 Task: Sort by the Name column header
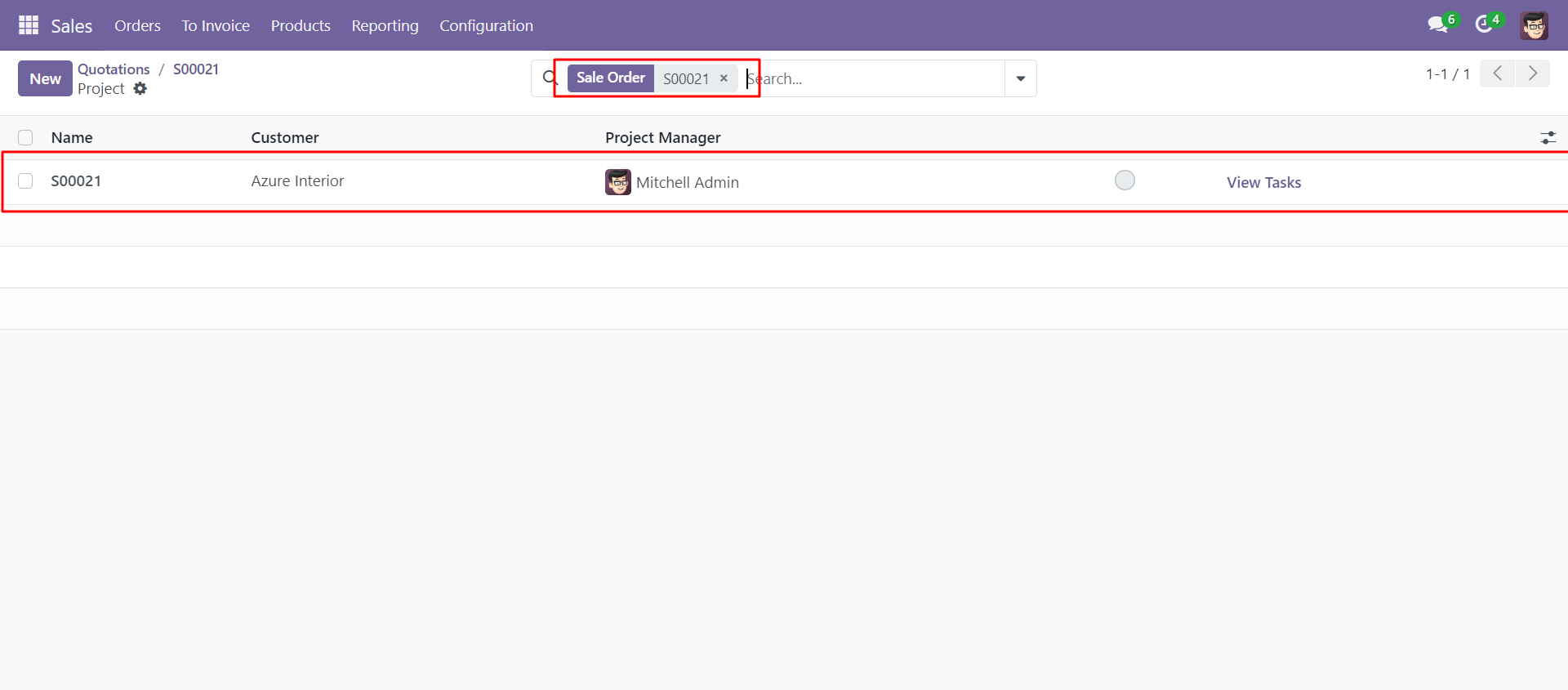point(72,137)
